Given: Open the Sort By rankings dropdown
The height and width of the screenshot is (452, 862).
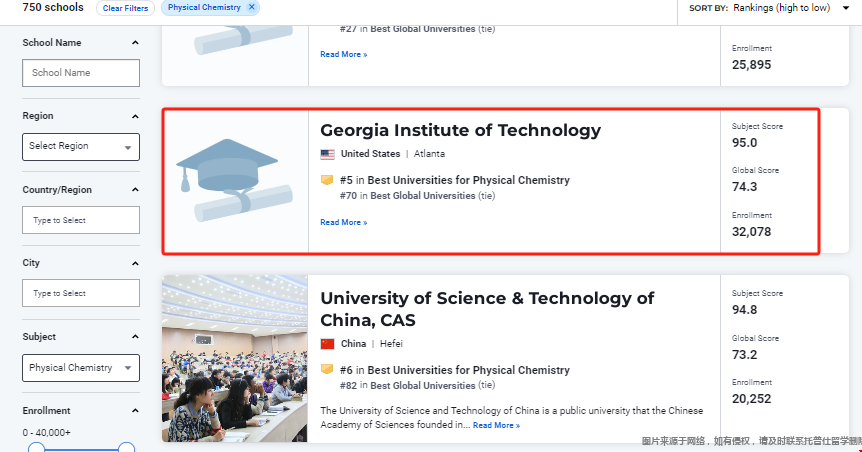Looking at the screenshot, I should click(x=792, y=8).
